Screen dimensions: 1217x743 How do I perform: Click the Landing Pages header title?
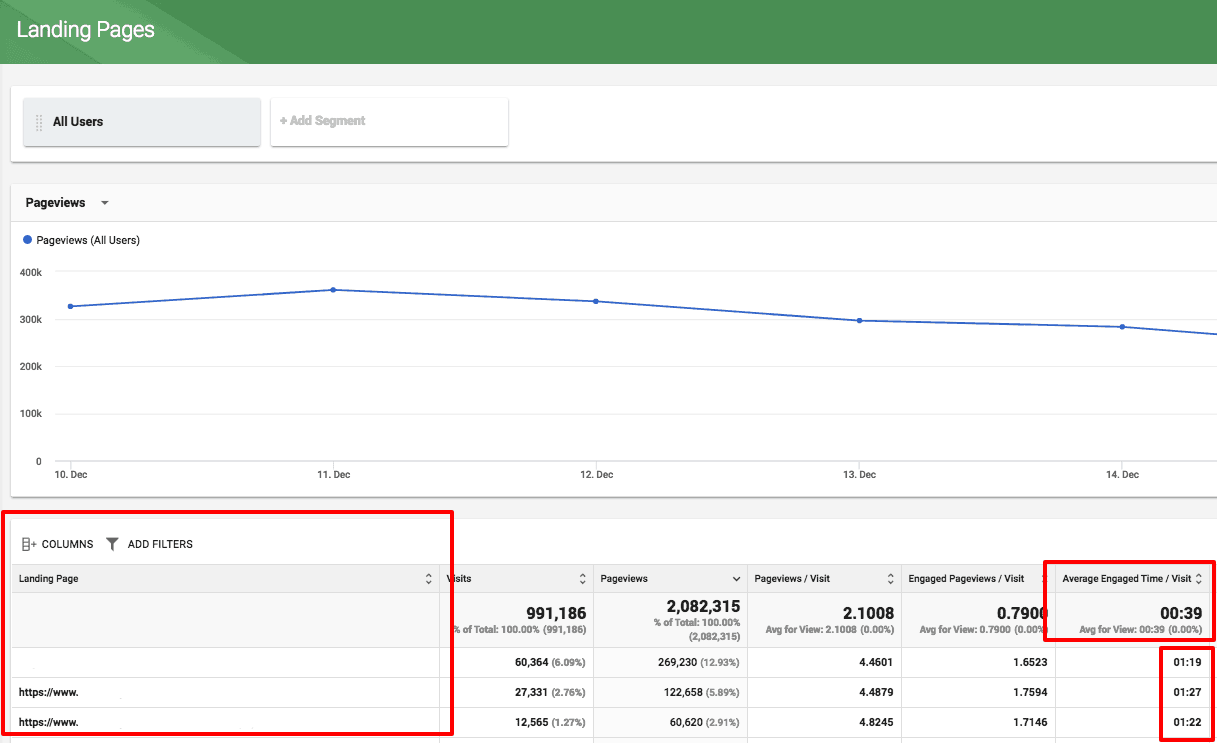point(86,30)
